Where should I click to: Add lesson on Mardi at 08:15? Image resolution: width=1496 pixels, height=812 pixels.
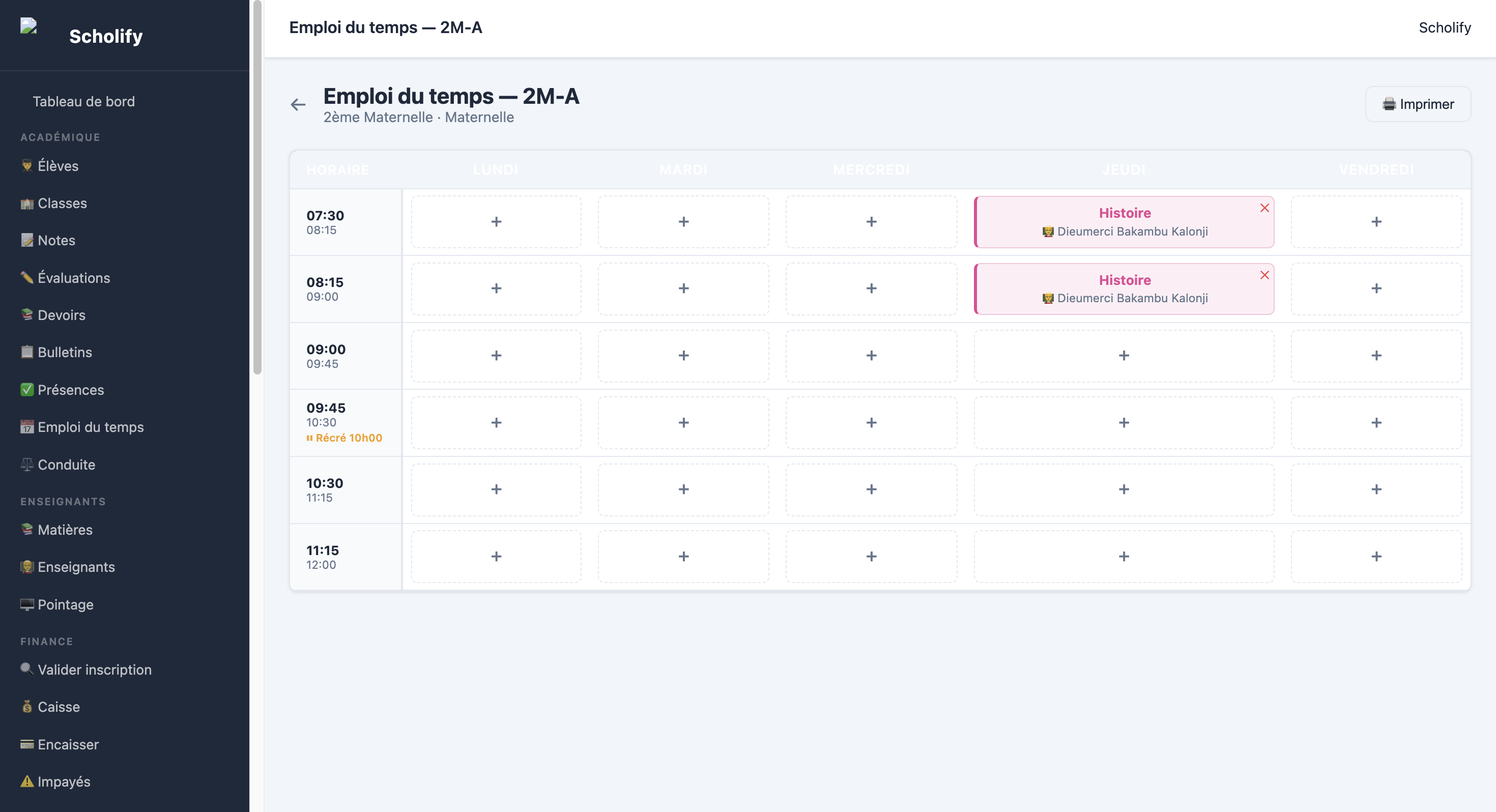(683, 288)
